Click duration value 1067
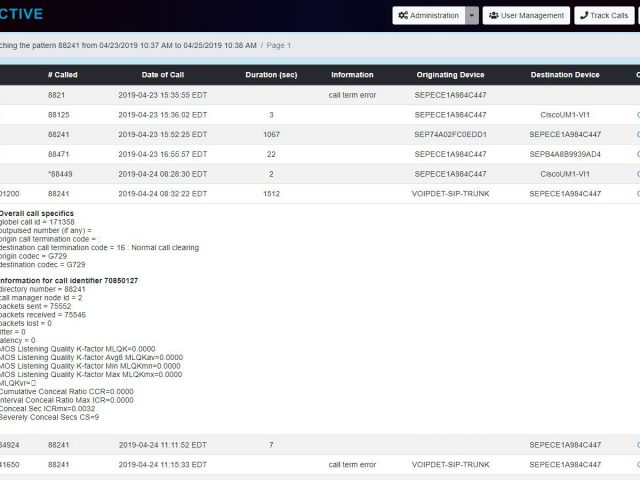Screen dimensions: 640x480 pos(271,134)
